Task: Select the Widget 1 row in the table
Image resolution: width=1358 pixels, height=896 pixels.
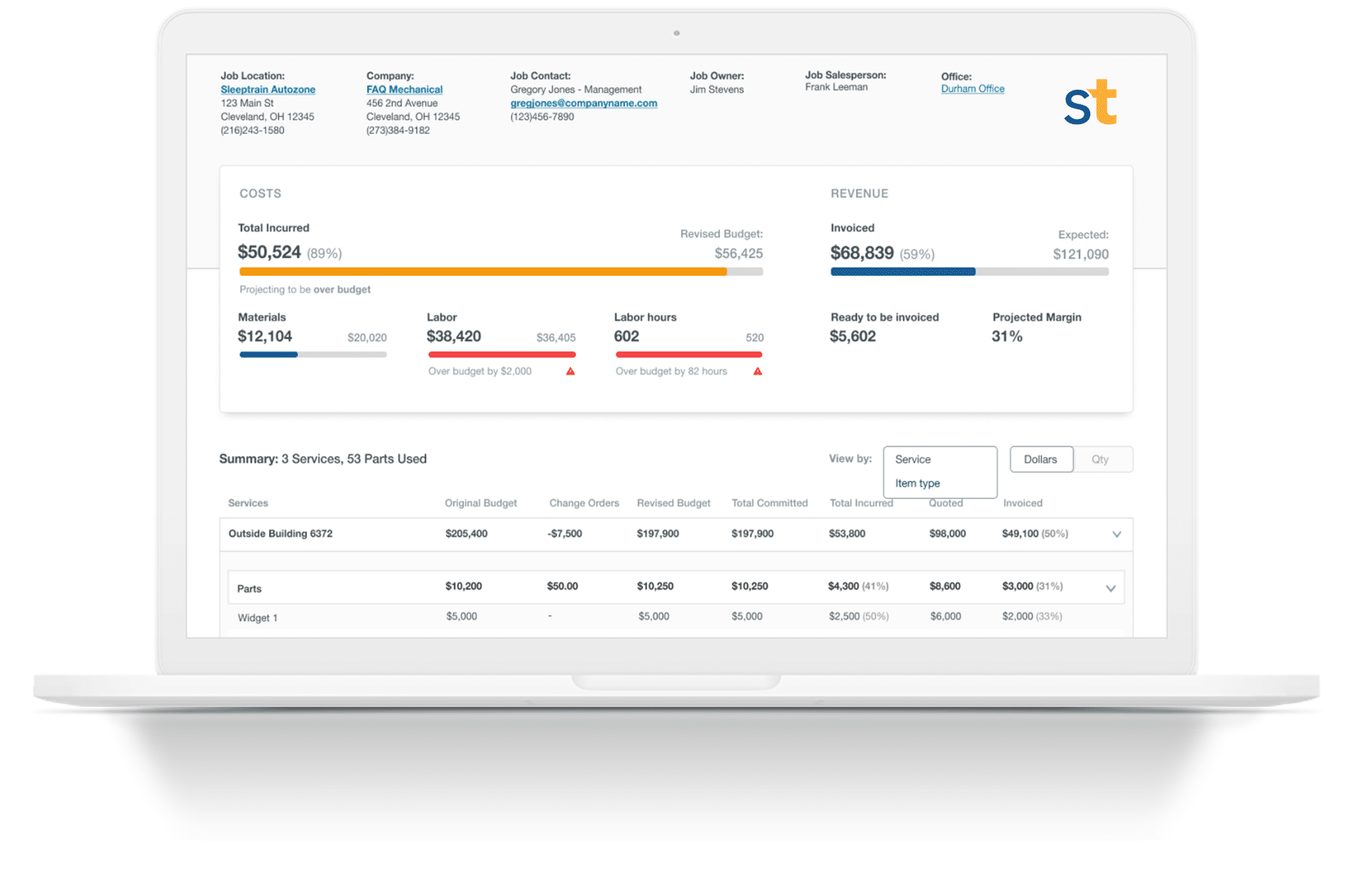Action: 257,617
